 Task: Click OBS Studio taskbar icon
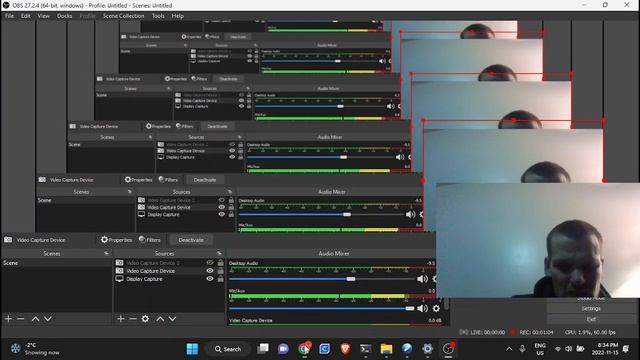coord(448,349)
